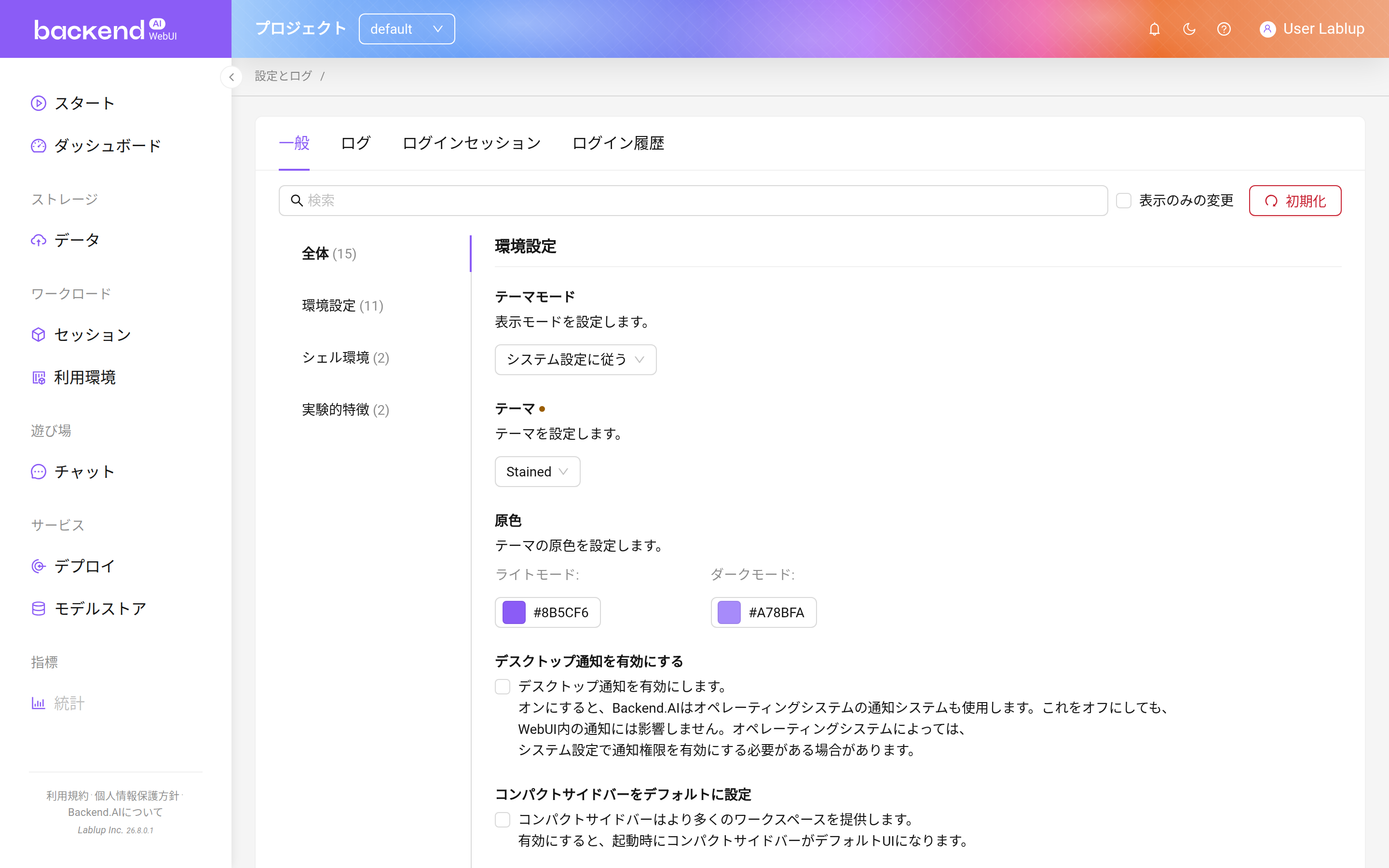The width and height of the screenshot is (1389, 868).
Task: Click the セッション cube icon
Action: point(39,335)
